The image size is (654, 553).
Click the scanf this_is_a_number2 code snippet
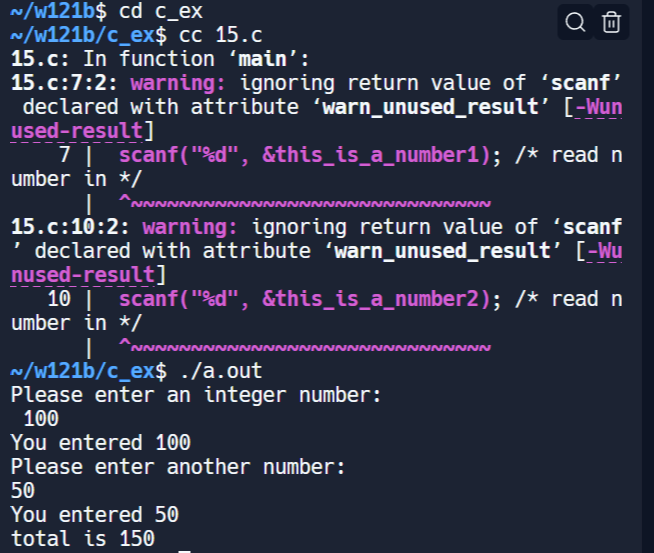(x=305, y=299)
